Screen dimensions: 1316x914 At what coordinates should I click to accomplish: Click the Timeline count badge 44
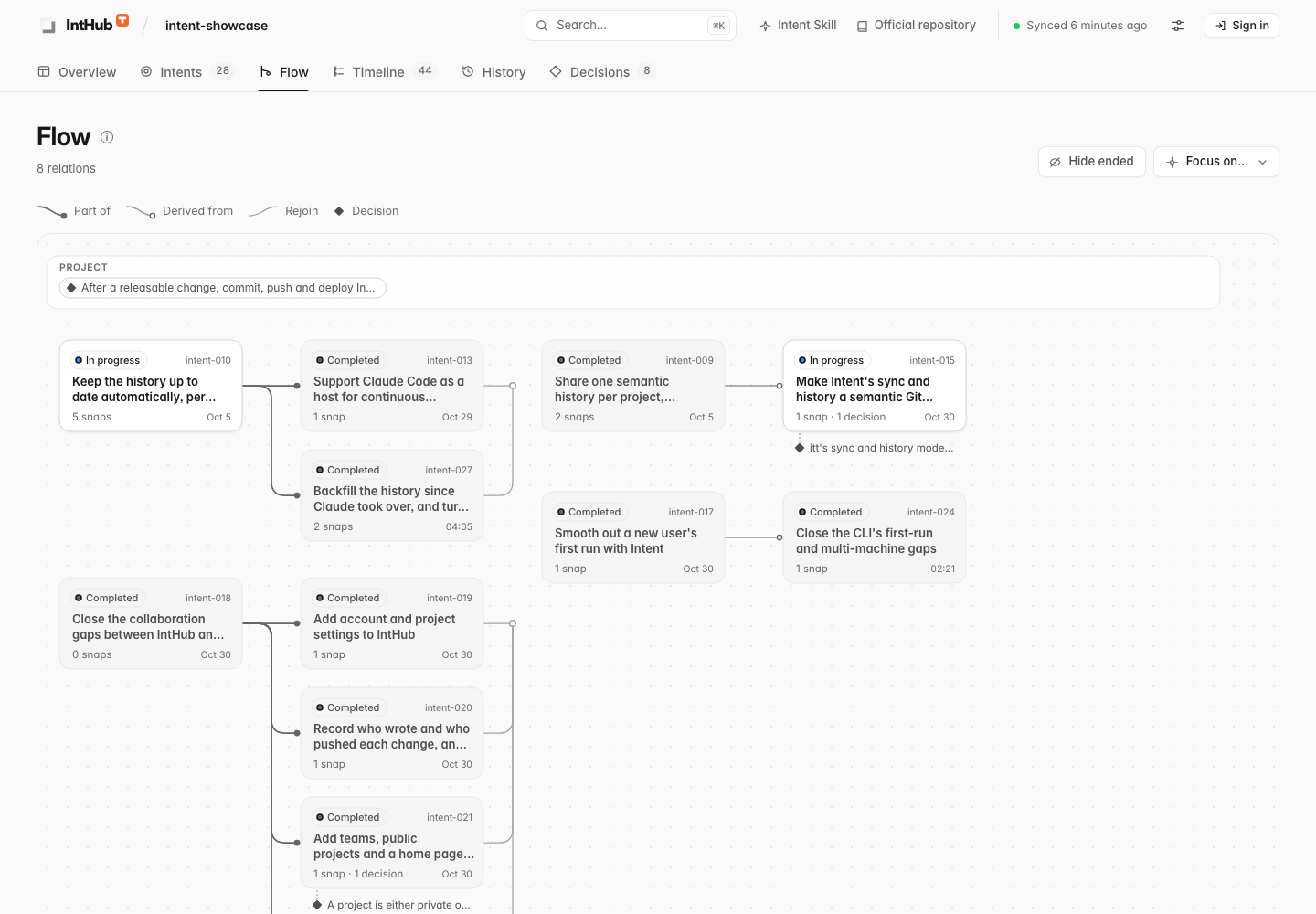[x=425, y=71]
